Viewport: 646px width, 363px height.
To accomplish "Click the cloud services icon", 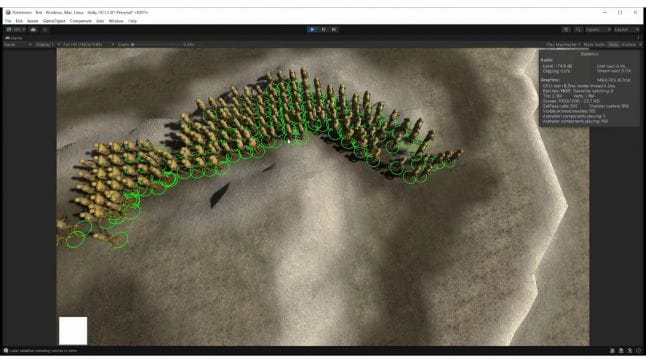I will pos(33,29).
